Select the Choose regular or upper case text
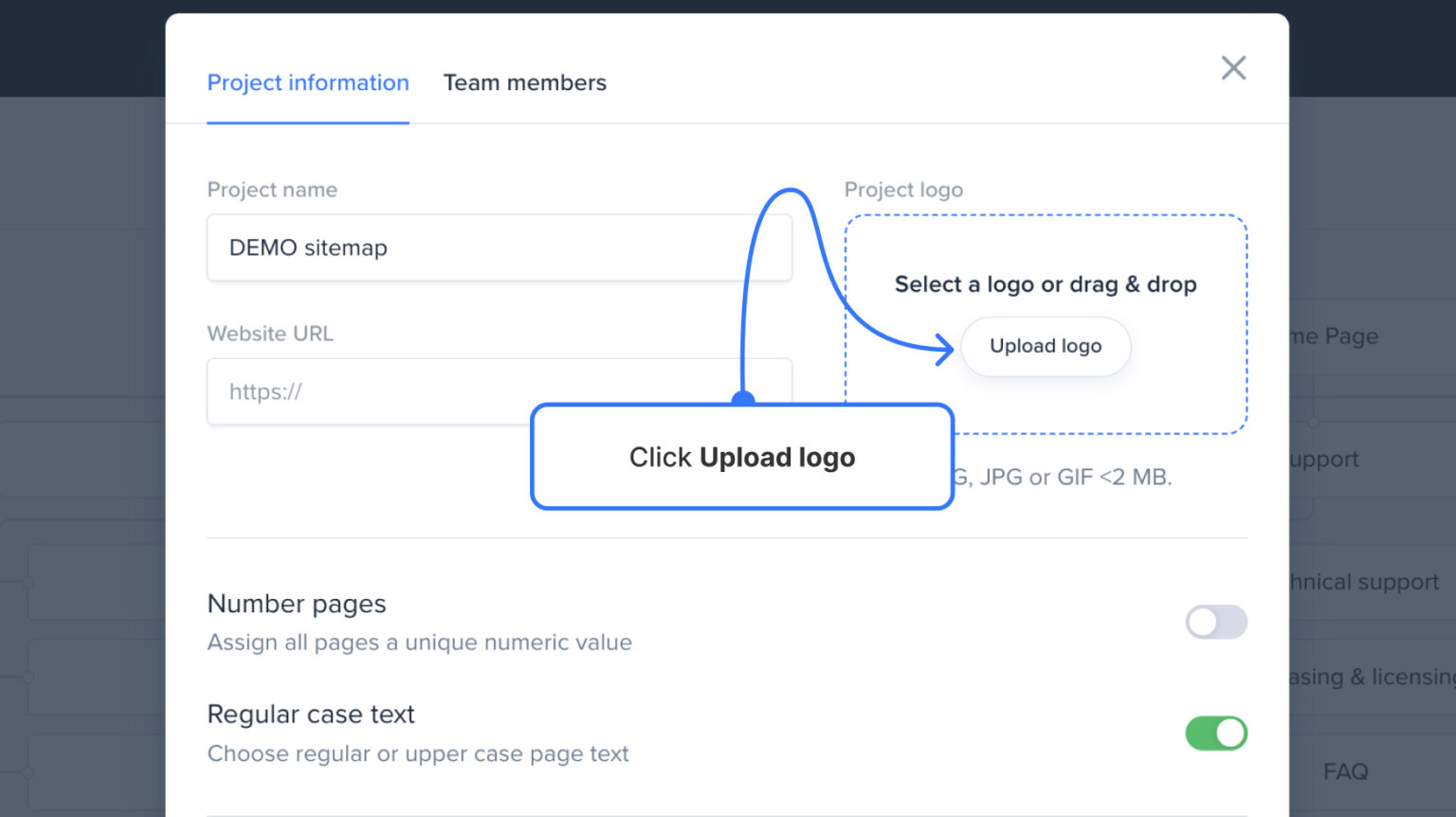This screenshot has height=817, width=1456. click(x=418, y=753)
